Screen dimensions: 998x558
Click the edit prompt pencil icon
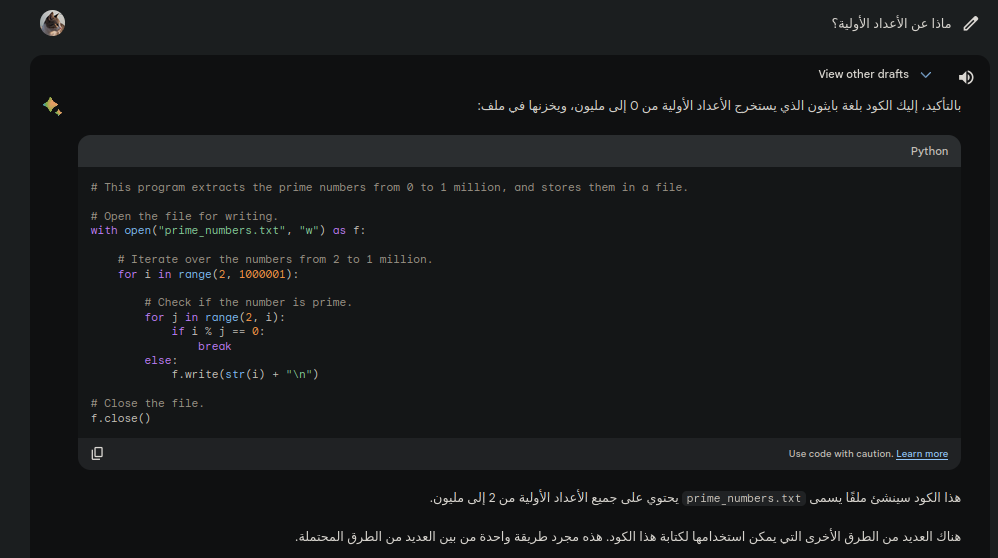pos(970,23)
